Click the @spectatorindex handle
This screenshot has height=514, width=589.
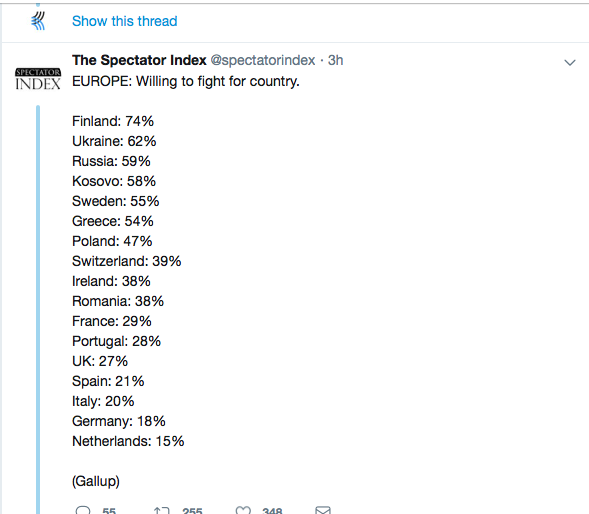pos(263,60)
